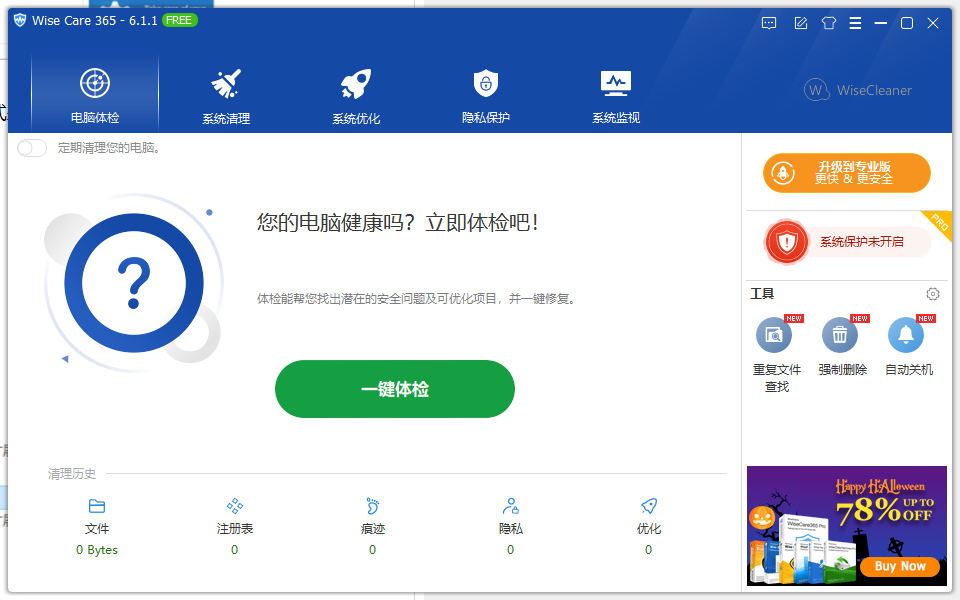Open the tools settings gear icon
The image size is (960, 600).
tap(932, 294)
